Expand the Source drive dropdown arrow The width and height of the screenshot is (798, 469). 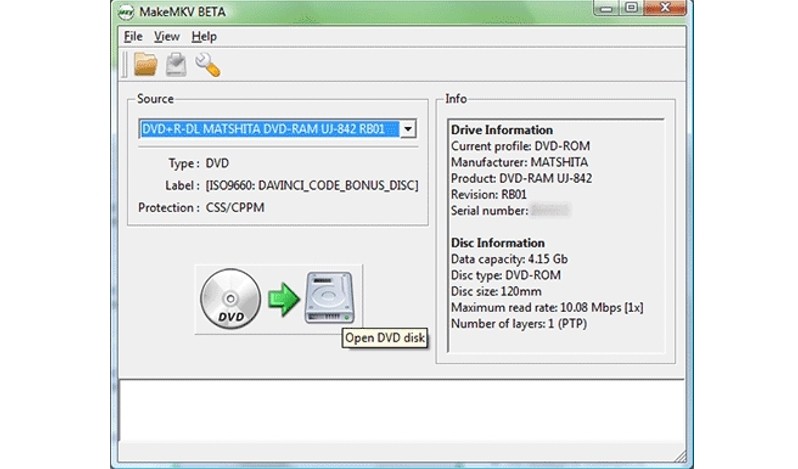[x=408, y=129]
